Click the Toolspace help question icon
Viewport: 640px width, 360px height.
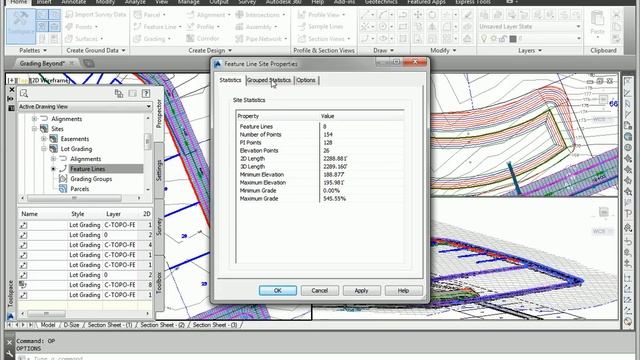click(x=146, y=93)
